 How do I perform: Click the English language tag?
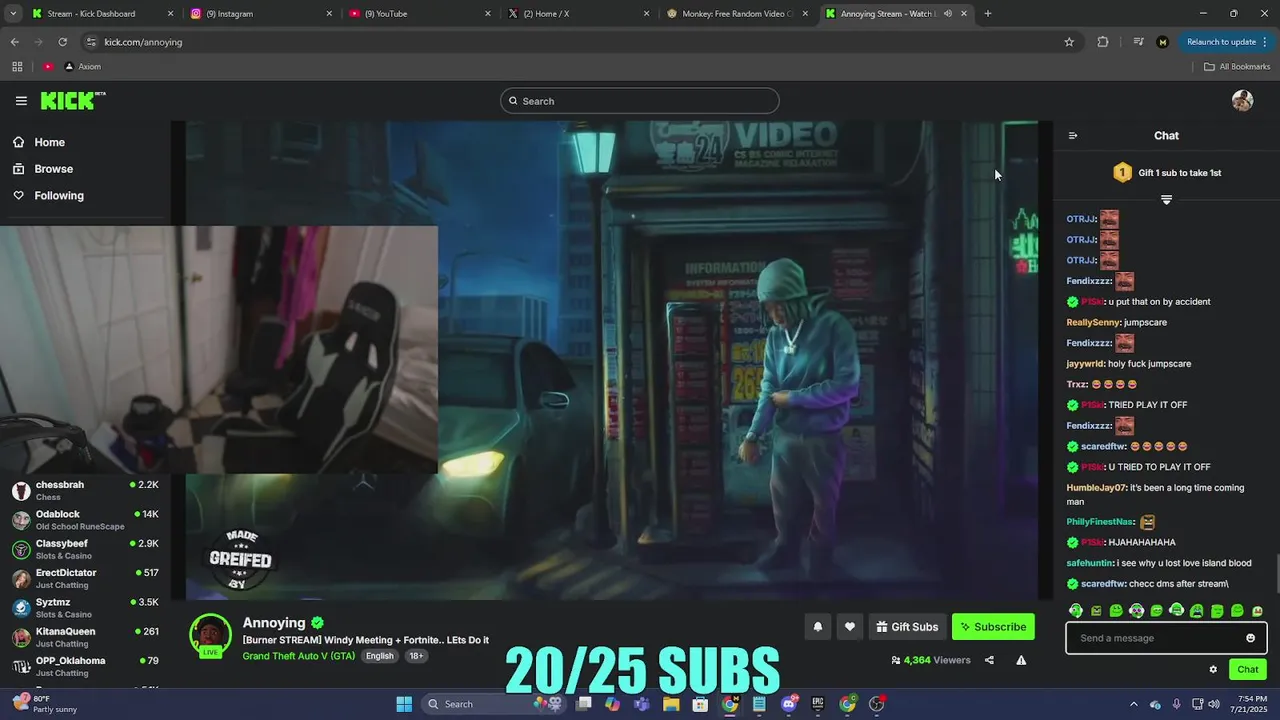click(380, 656)
